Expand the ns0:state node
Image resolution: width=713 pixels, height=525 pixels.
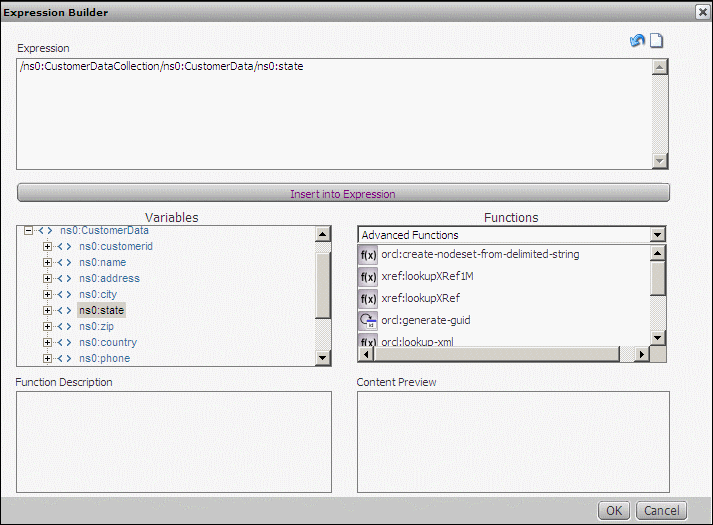[47, 310]
